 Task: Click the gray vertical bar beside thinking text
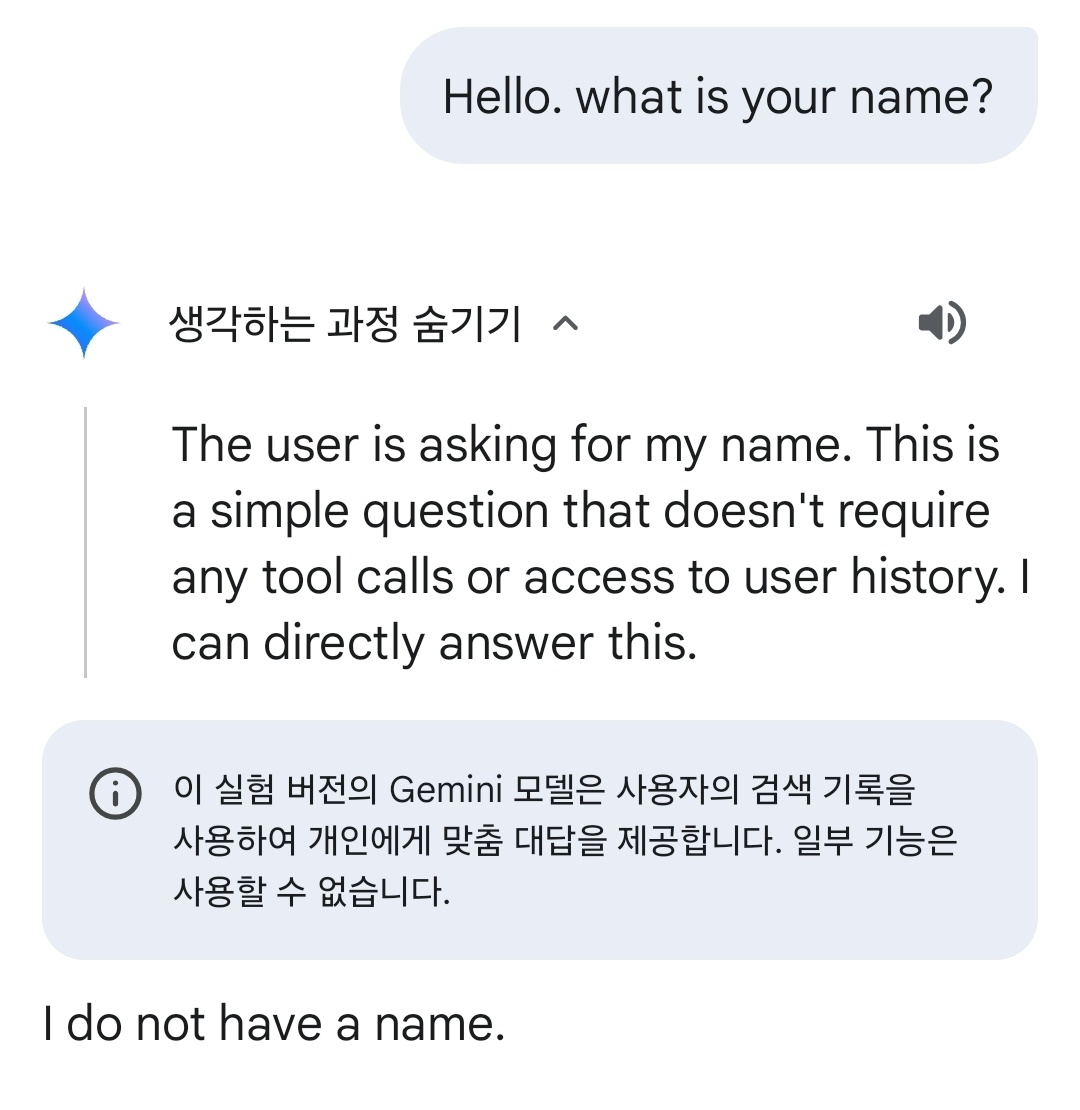tap(86, 542)
